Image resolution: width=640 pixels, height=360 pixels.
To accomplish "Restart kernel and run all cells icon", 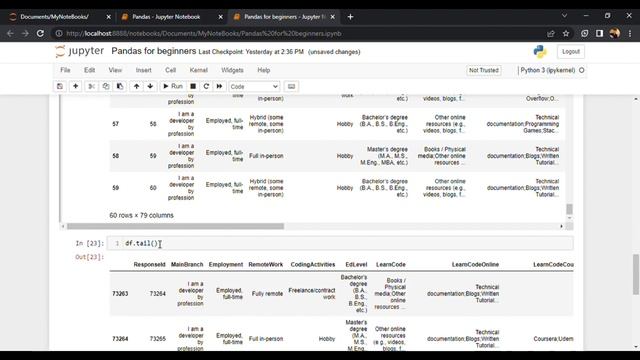I will (220, 87).
